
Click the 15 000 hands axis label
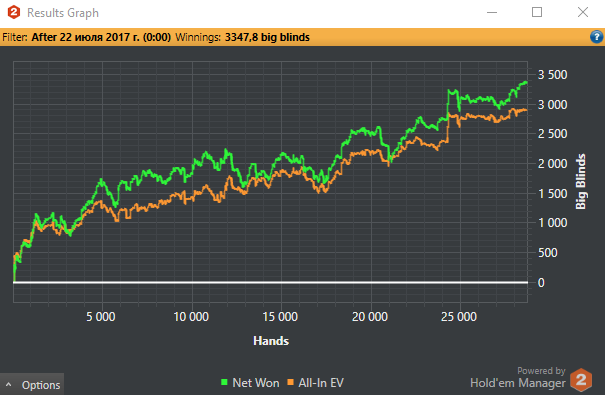coord(280,317)
